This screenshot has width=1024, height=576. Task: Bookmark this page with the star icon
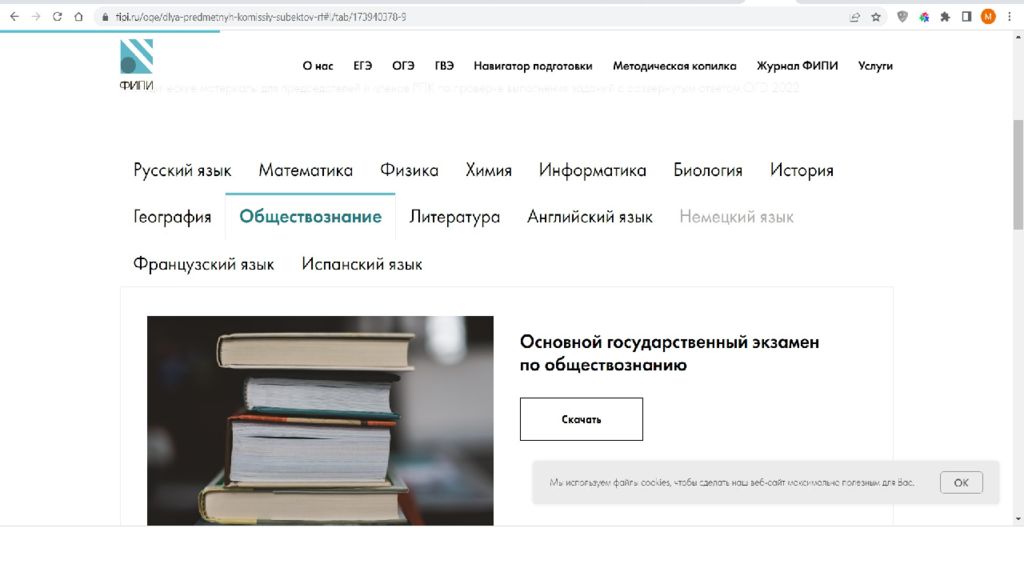point(876,17)
